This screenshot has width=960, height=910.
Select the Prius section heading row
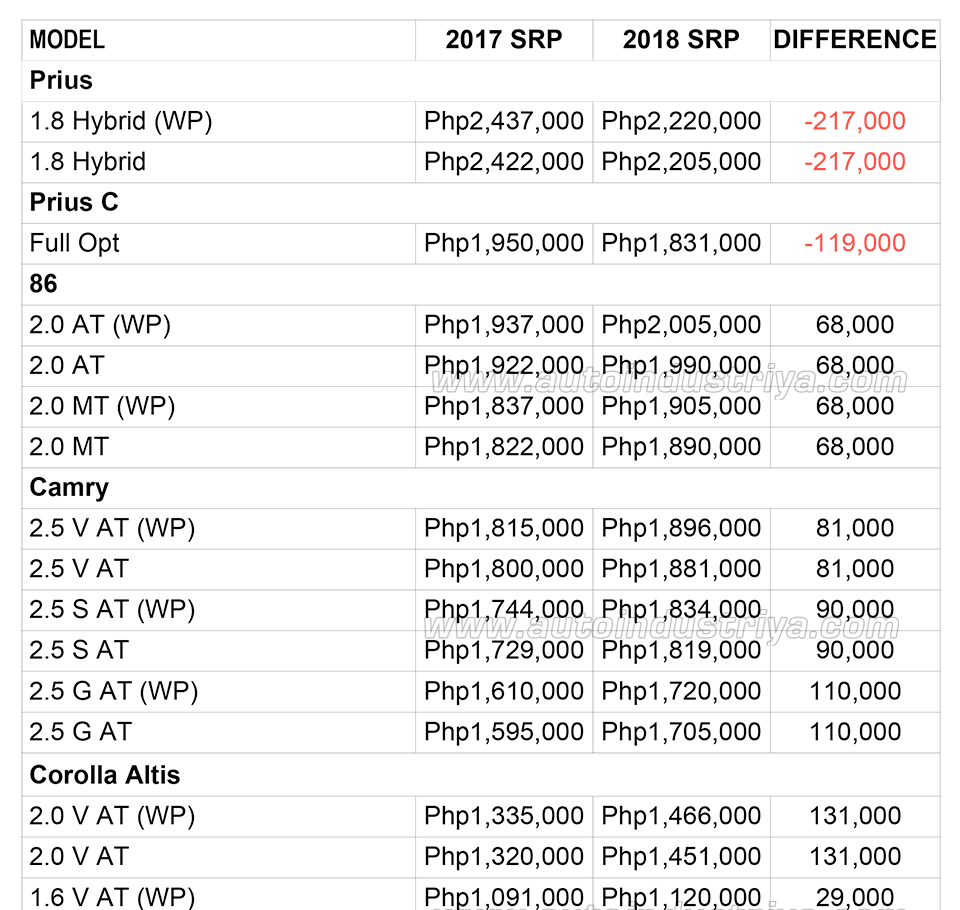tap(61, 81)
